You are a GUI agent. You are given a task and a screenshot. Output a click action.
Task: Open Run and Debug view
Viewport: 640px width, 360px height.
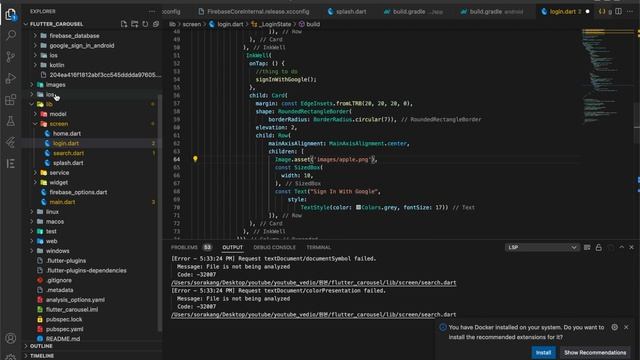point(11,78)
